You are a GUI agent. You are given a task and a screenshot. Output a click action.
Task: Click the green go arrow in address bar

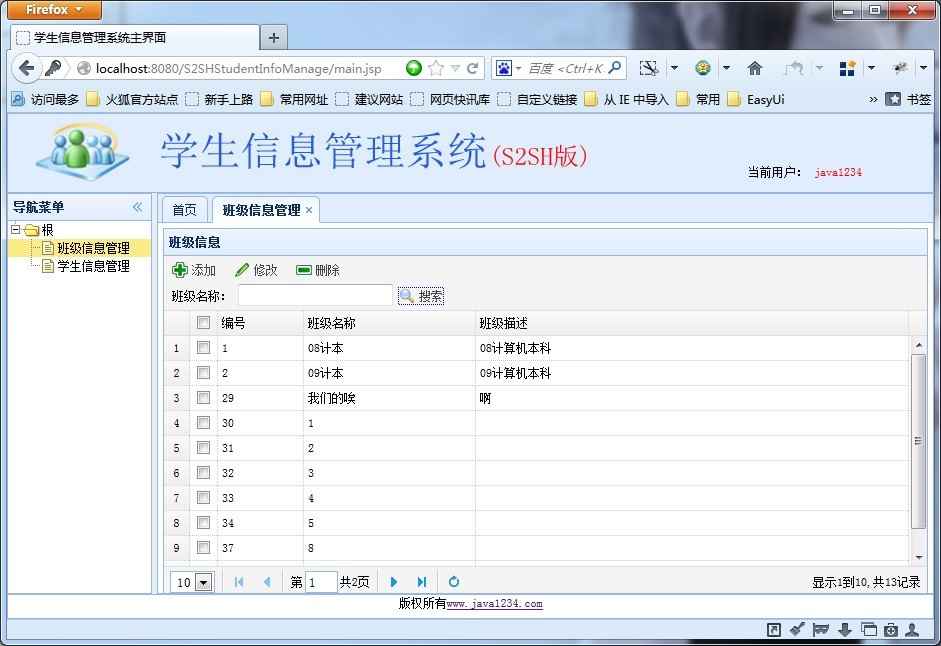[x=413, y=68]
